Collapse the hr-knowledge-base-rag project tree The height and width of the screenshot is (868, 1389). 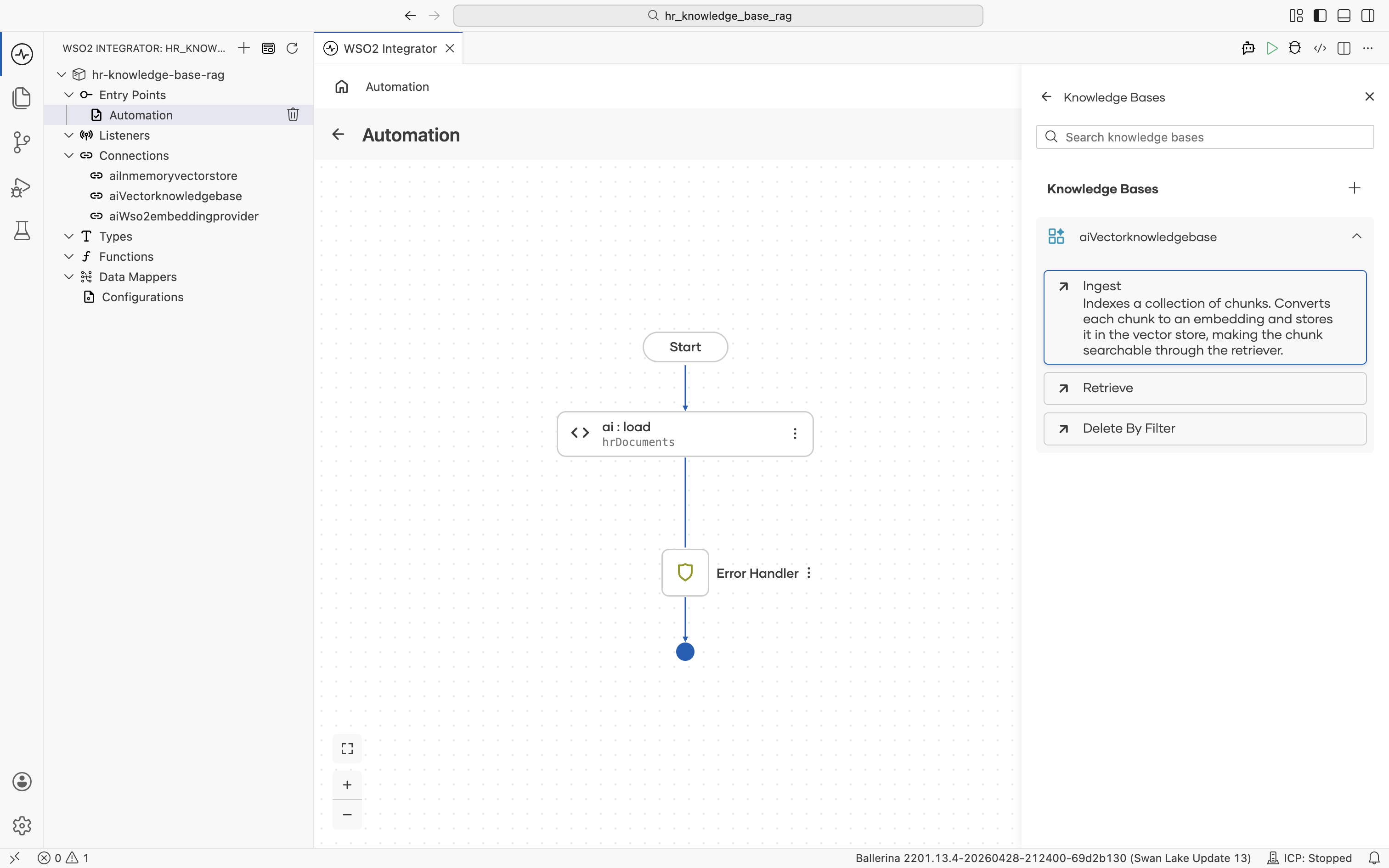tap(62, 74)
